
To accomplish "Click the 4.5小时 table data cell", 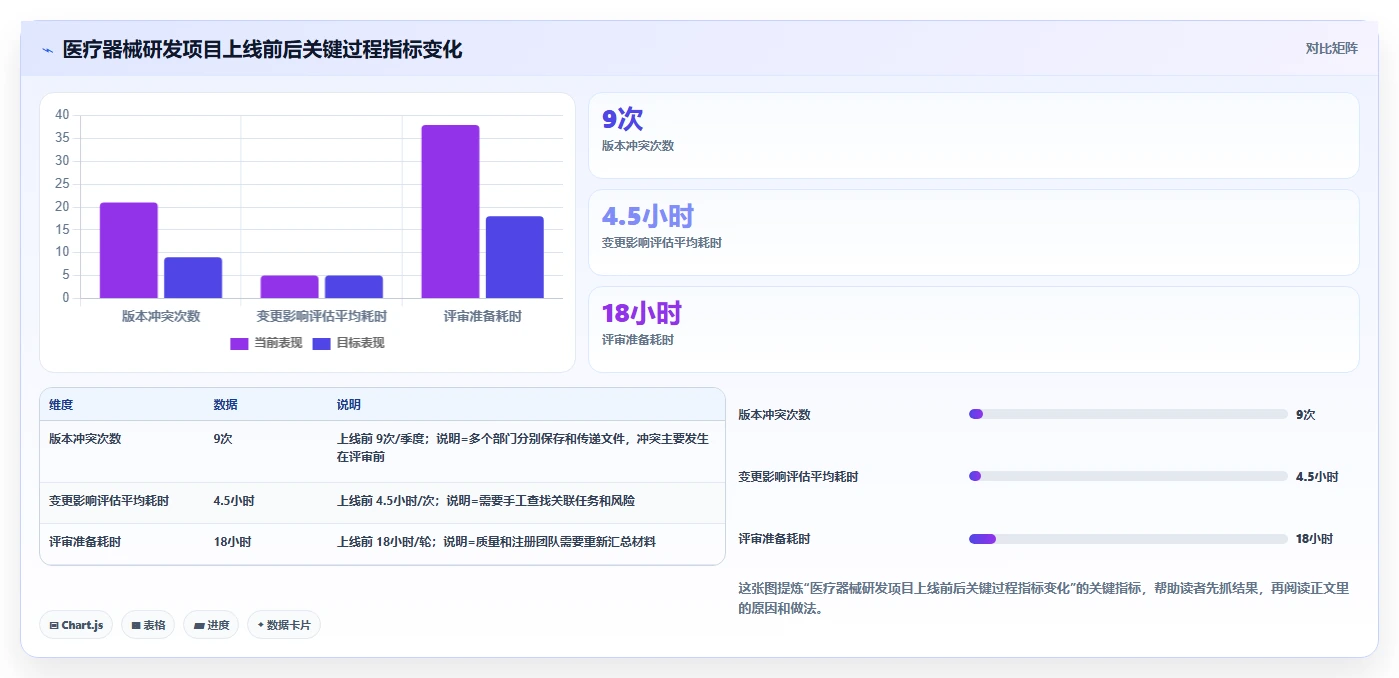I will [233, 501].
